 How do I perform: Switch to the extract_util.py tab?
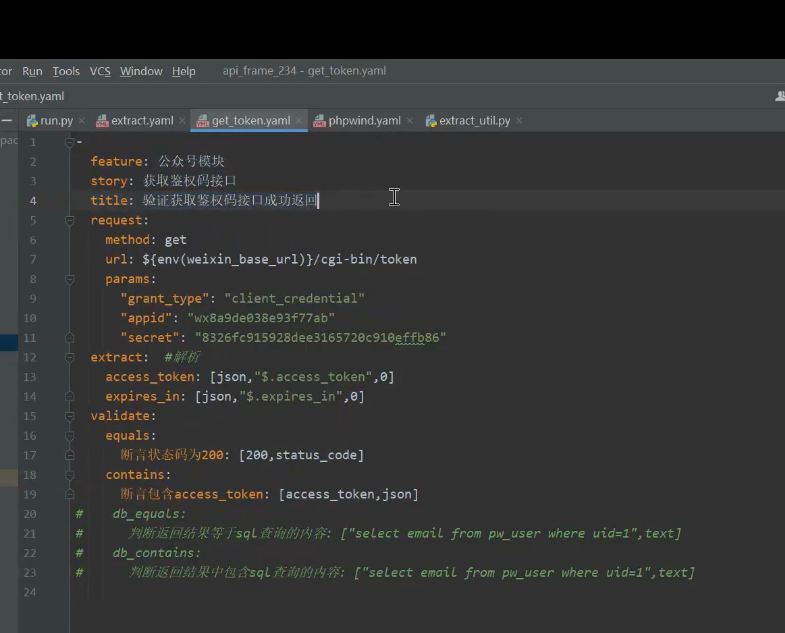pos(475,121)
